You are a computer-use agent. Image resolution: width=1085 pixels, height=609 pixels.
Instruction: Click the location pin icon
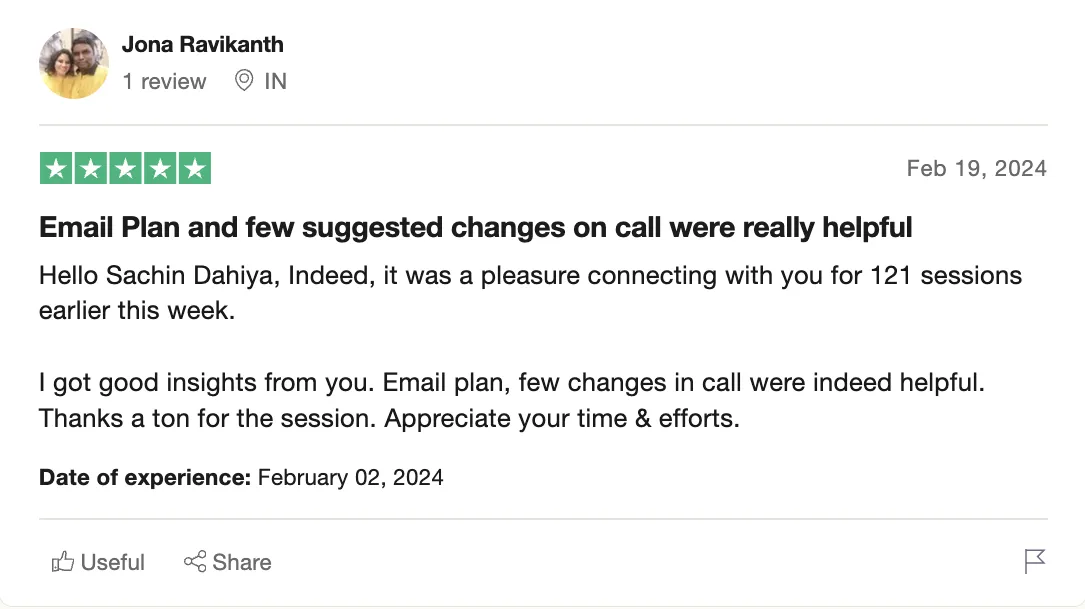click(243, 81)
